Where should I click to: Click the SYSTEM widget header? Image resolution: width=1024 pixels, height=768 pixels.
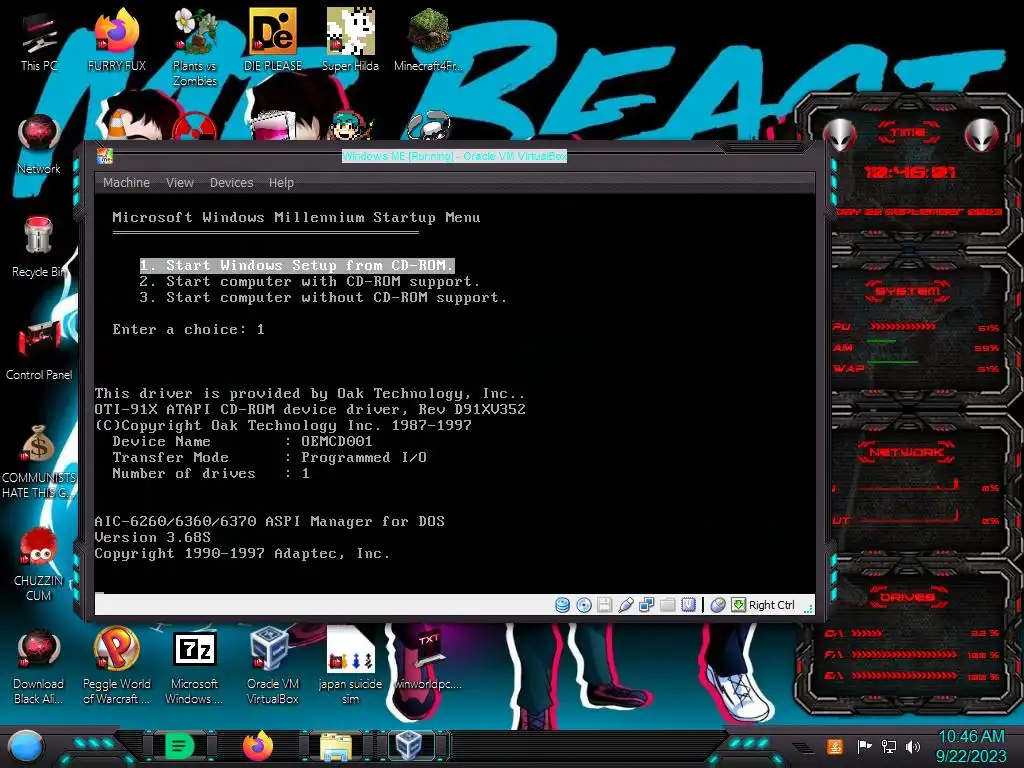908,291
